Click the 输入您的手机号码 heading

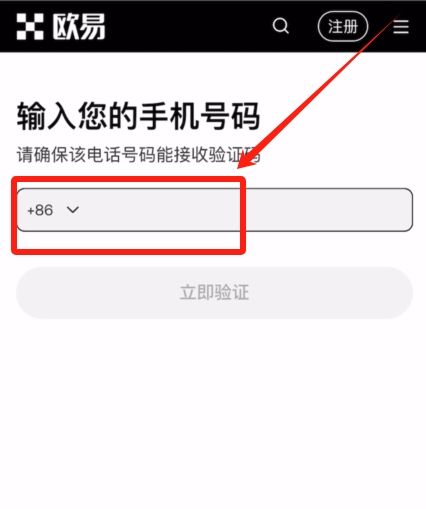(x=138, y=116)
